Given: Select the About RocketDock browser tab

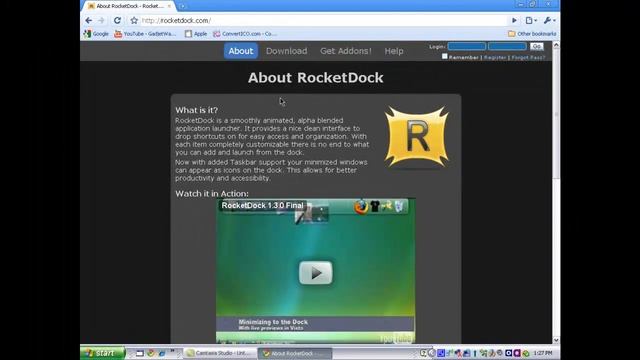Looking at the screenshot, I should click(x=129, y=6).
